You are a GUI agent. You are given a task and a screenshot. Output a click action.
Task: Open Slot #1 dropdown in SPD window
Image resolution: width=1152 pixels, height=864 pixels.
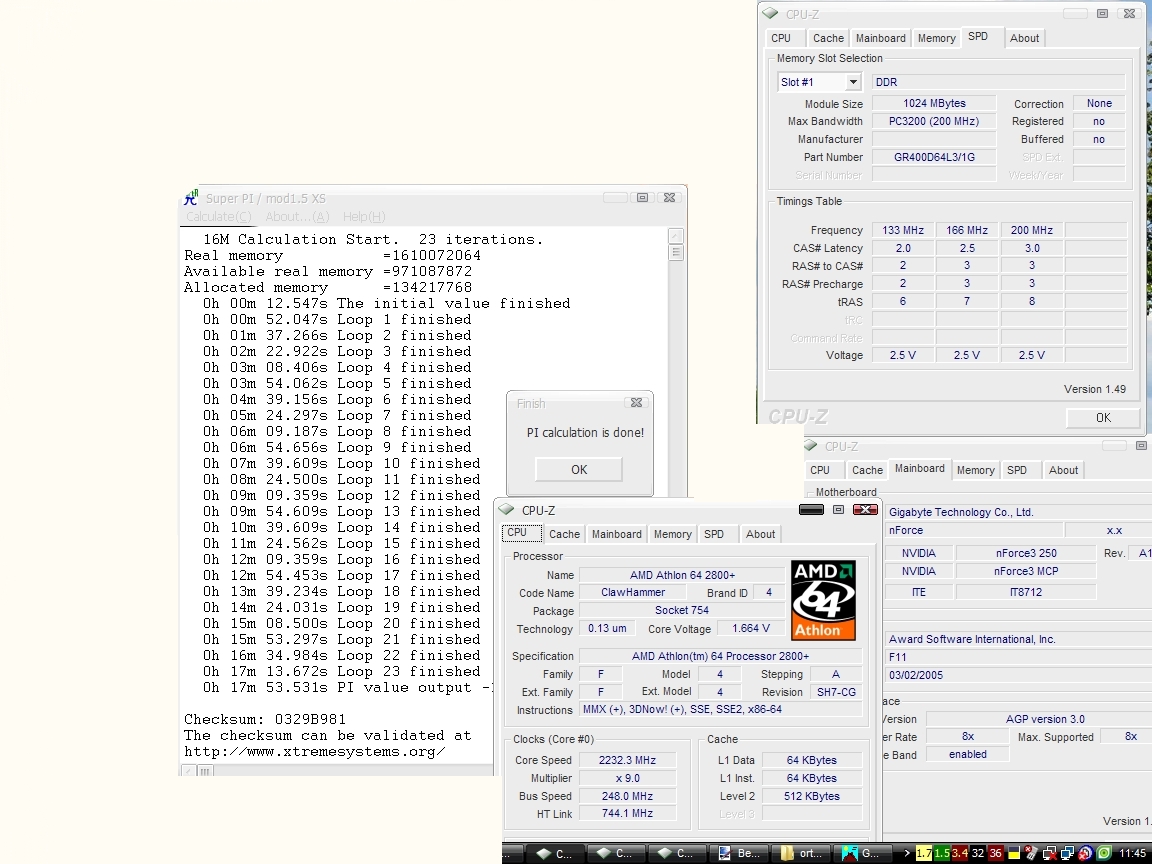[853, 82]
